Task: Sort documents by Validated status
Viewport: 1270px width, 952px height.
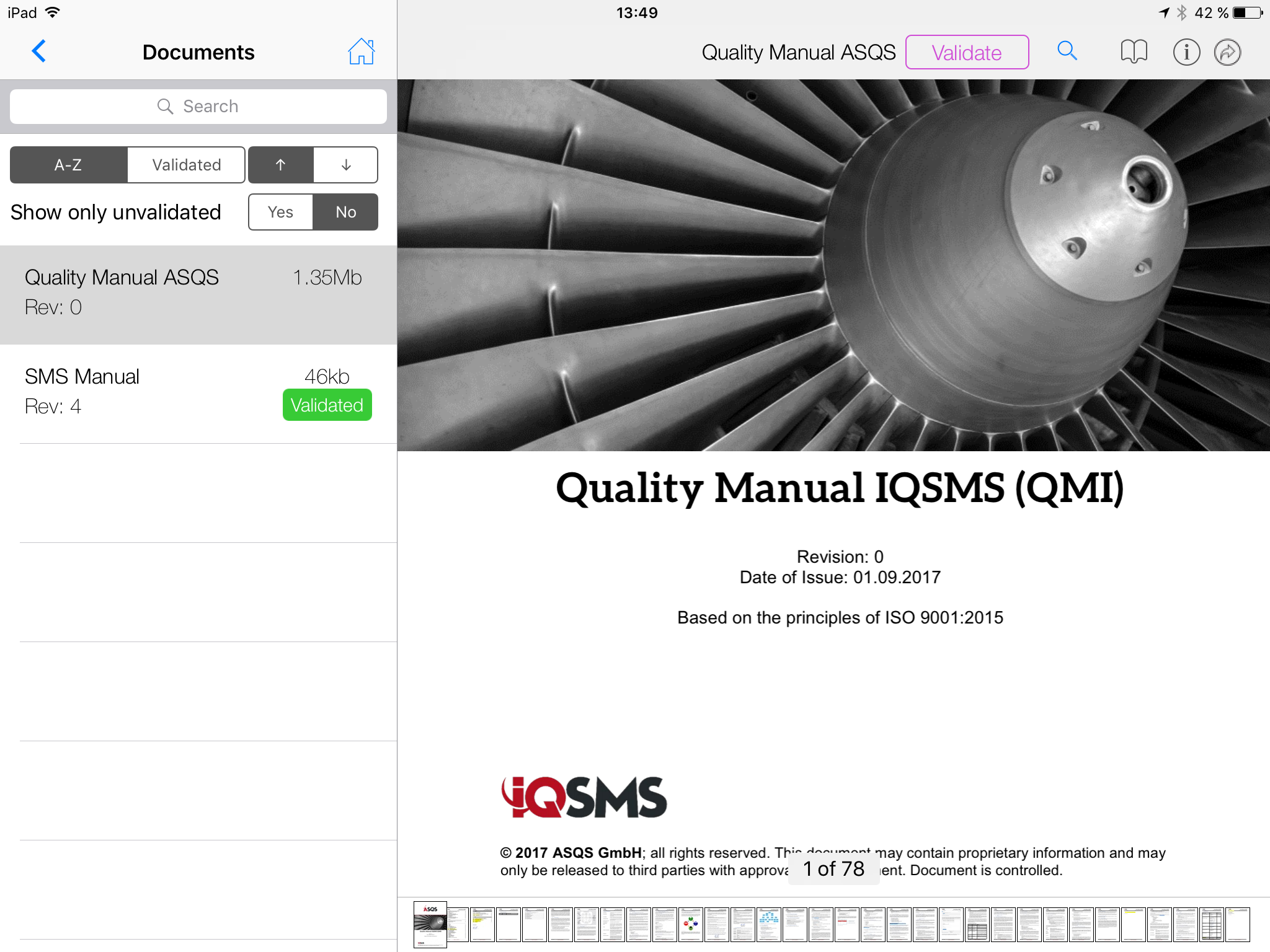Action: (186, 165)
